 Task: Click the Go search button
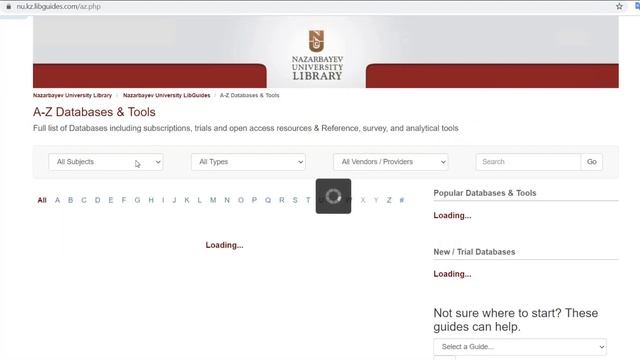pyautogui.click(x=592, y=162)
